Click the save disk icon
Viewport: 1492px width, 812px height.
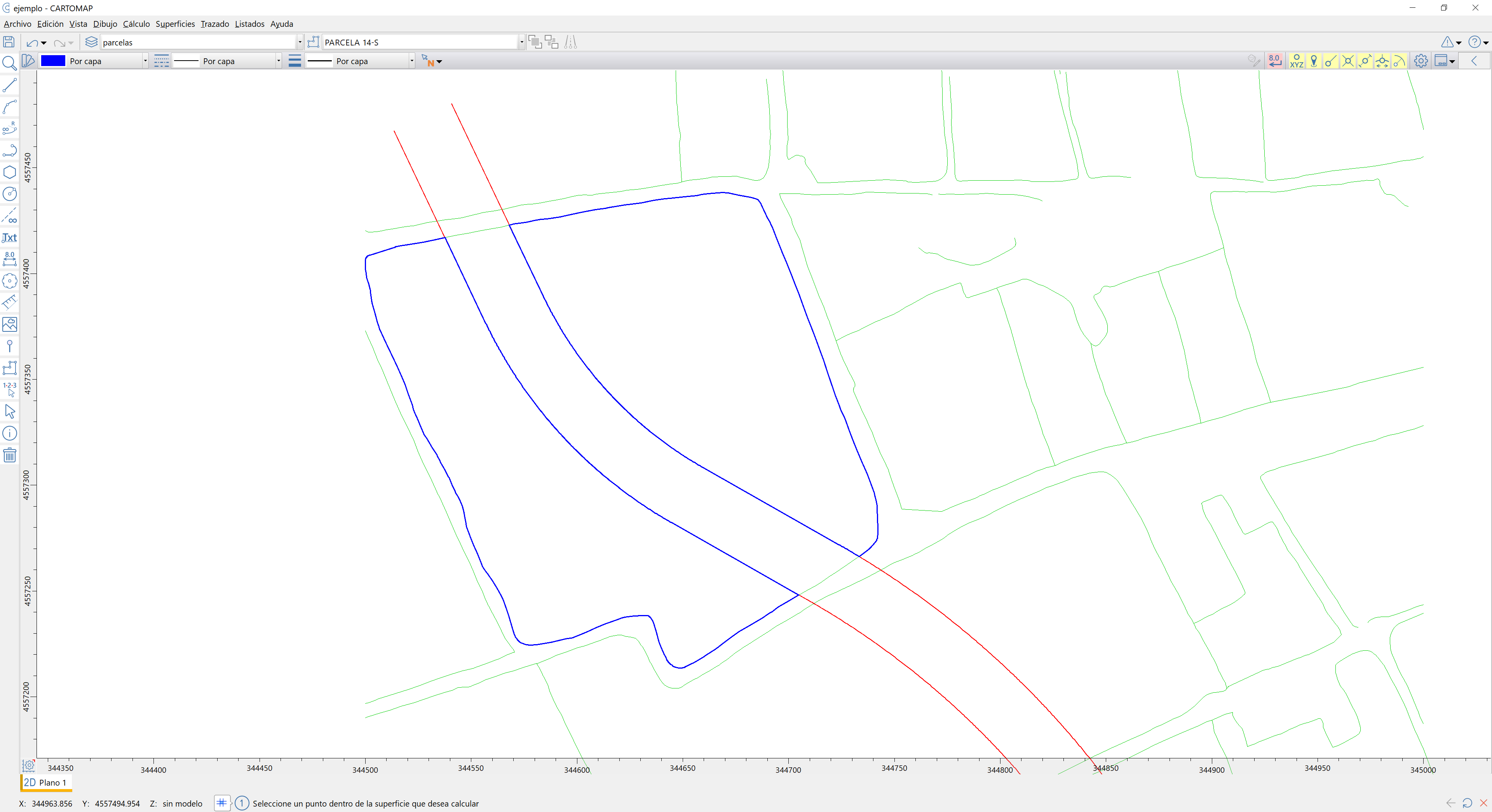[x=9, y=42]
